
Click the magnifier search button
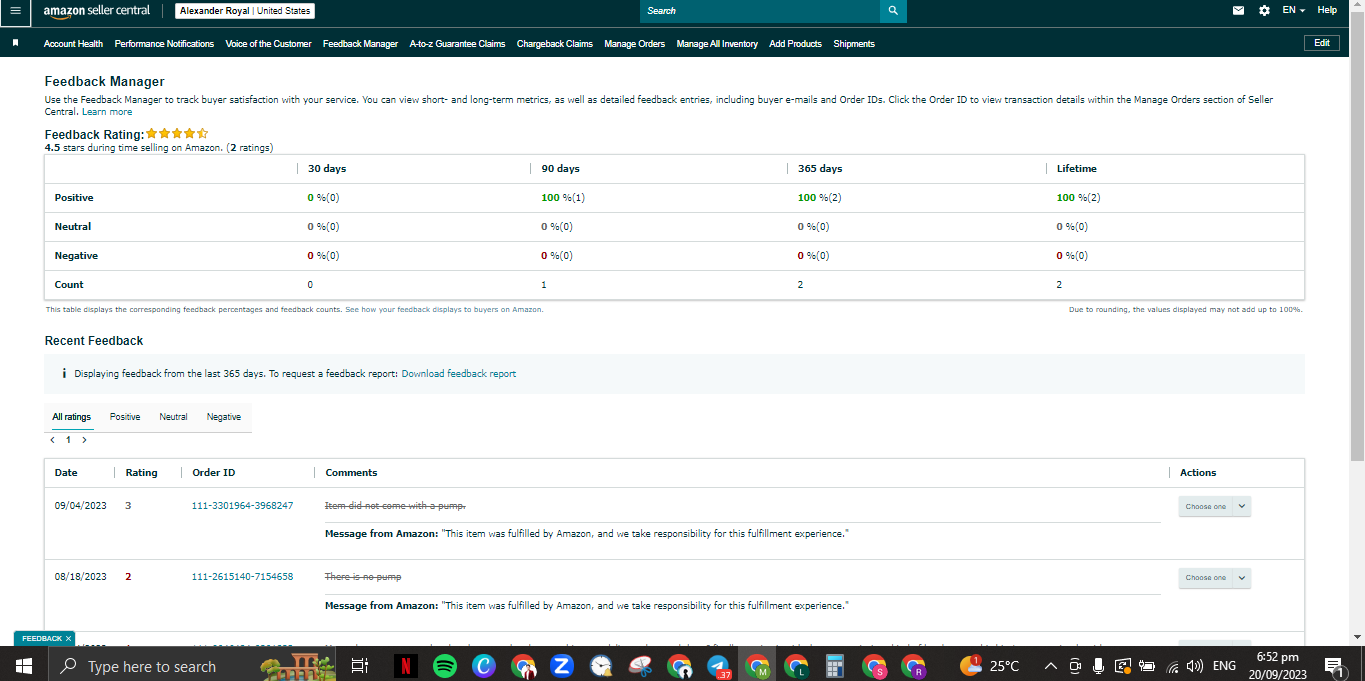click(893, 11)
